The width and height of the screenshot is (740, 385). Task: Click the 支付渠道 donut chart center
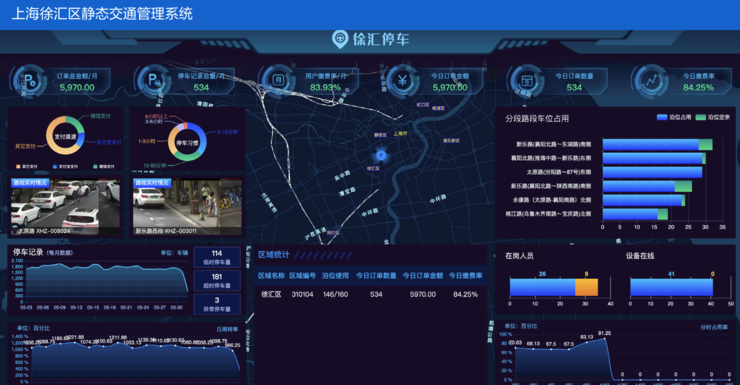tap(65, 136)
